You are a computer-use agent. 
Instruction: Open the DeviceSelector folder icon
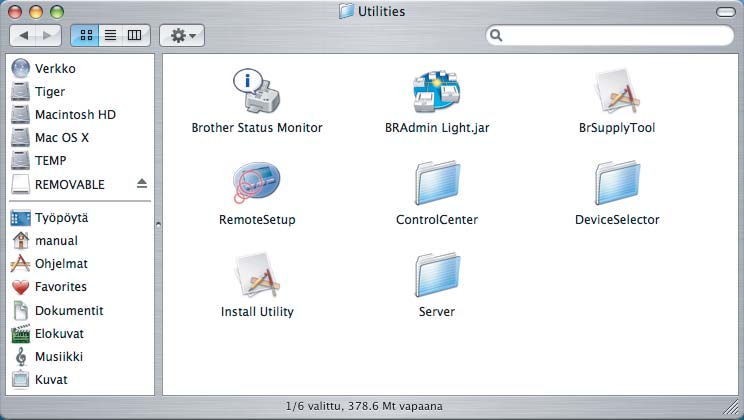pyautogui.click(x=617, y=183)
